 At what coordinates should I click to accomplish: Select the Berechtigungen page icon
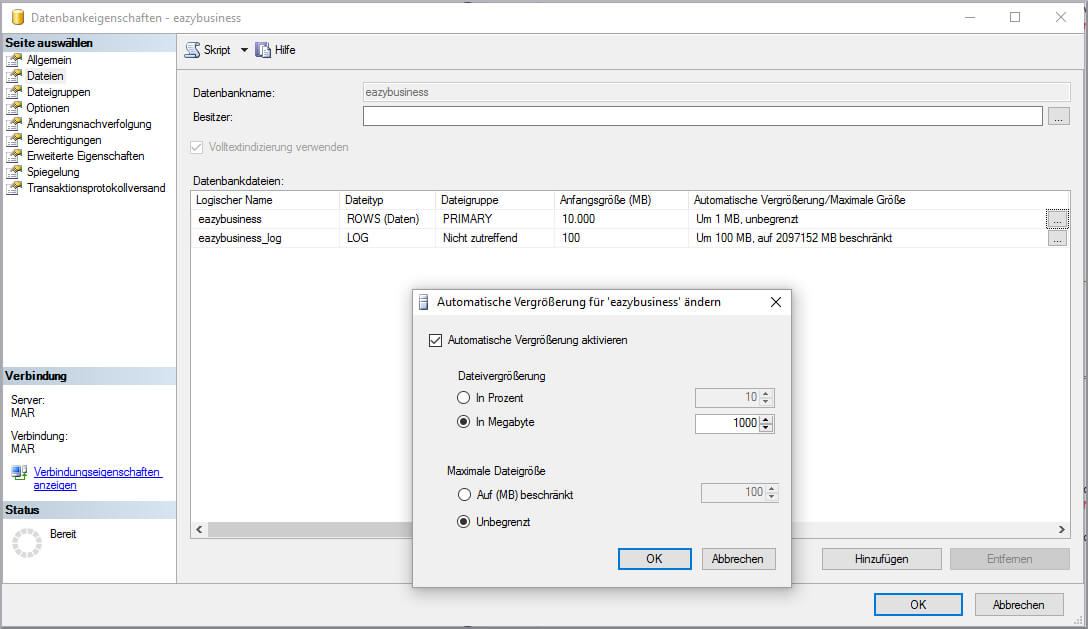[x=14, y=140]
